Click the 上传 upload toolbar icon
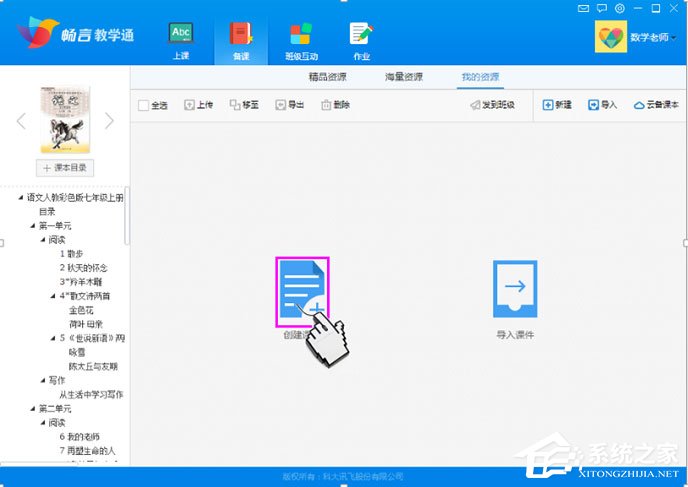This screenshot has height=487, width=688. pos(189,105)
